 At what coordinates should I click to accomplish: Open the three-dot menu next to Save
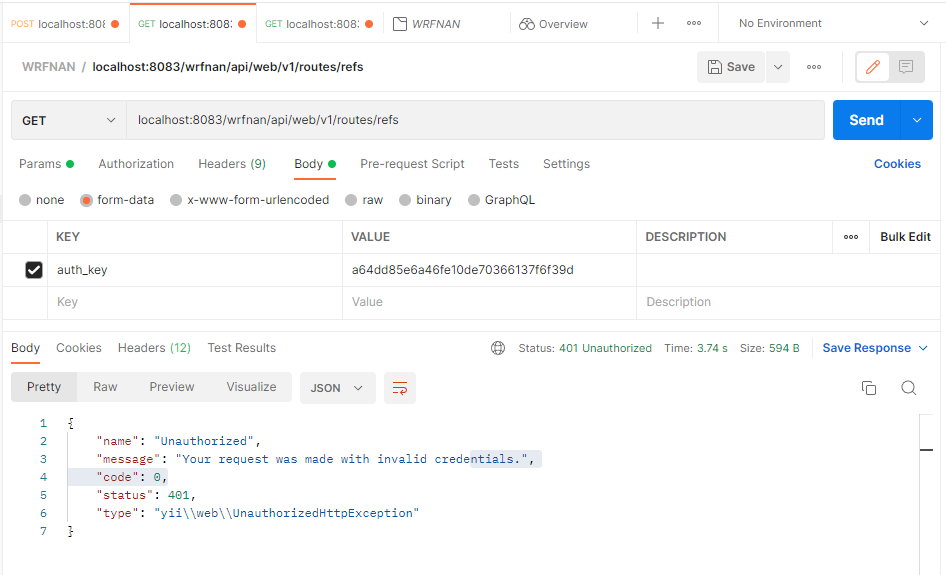(x=814, y=67)
